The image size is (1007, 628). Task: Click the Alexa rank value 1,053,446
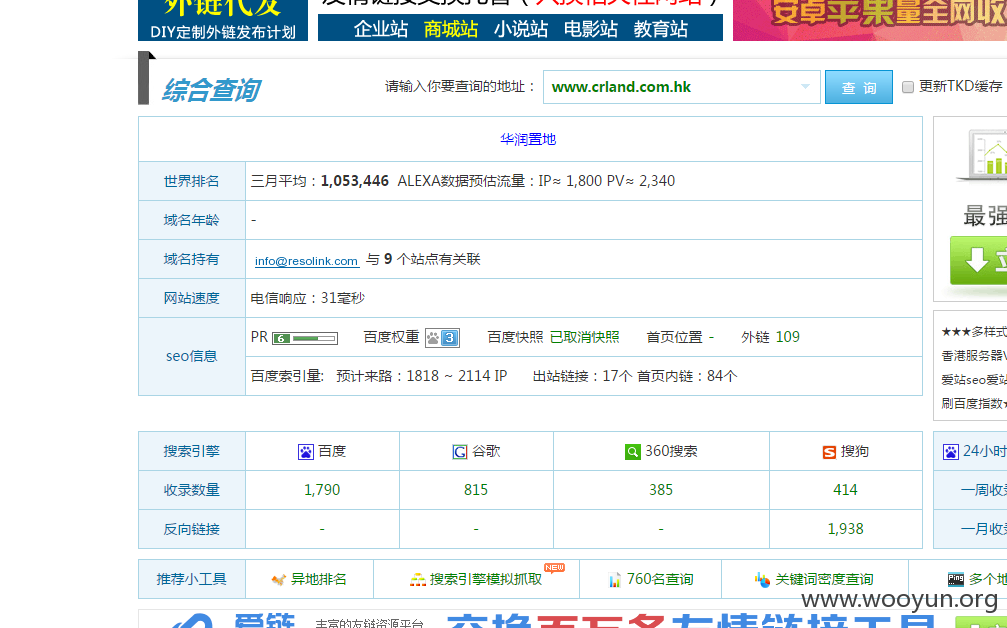coord(355,181)
